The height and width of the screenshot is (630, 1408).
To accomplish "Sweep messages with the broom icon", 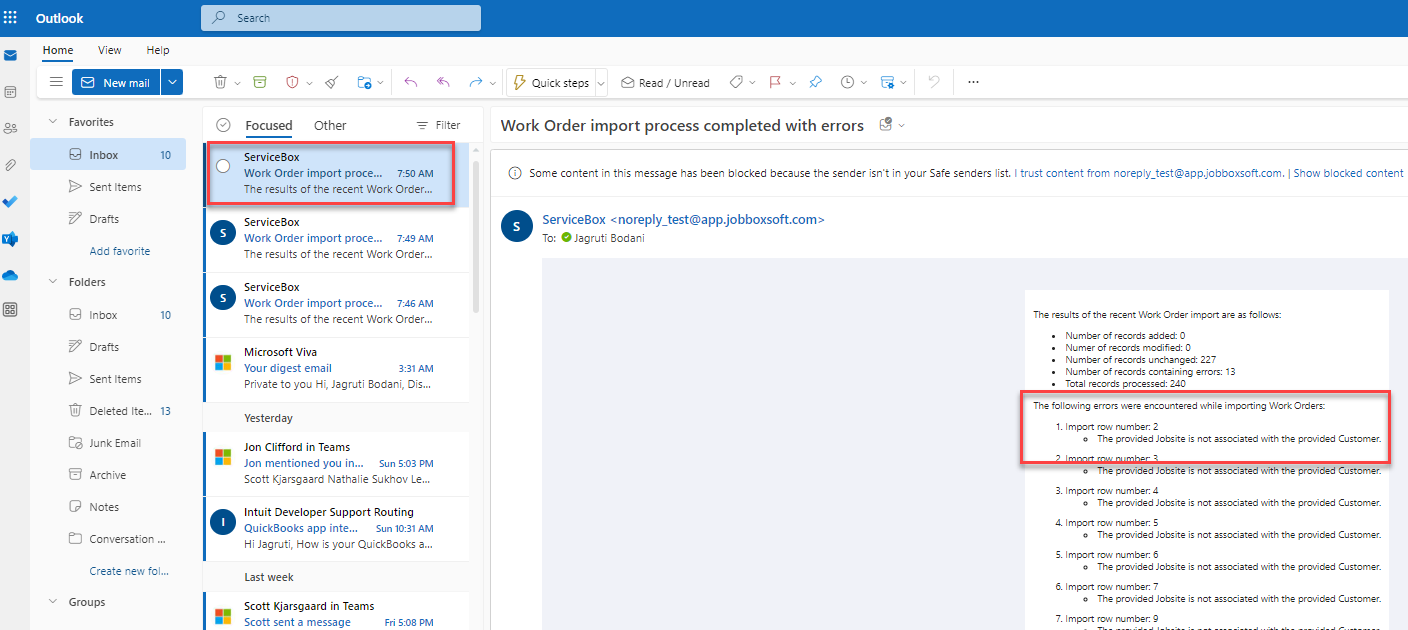I will (332, 83).
